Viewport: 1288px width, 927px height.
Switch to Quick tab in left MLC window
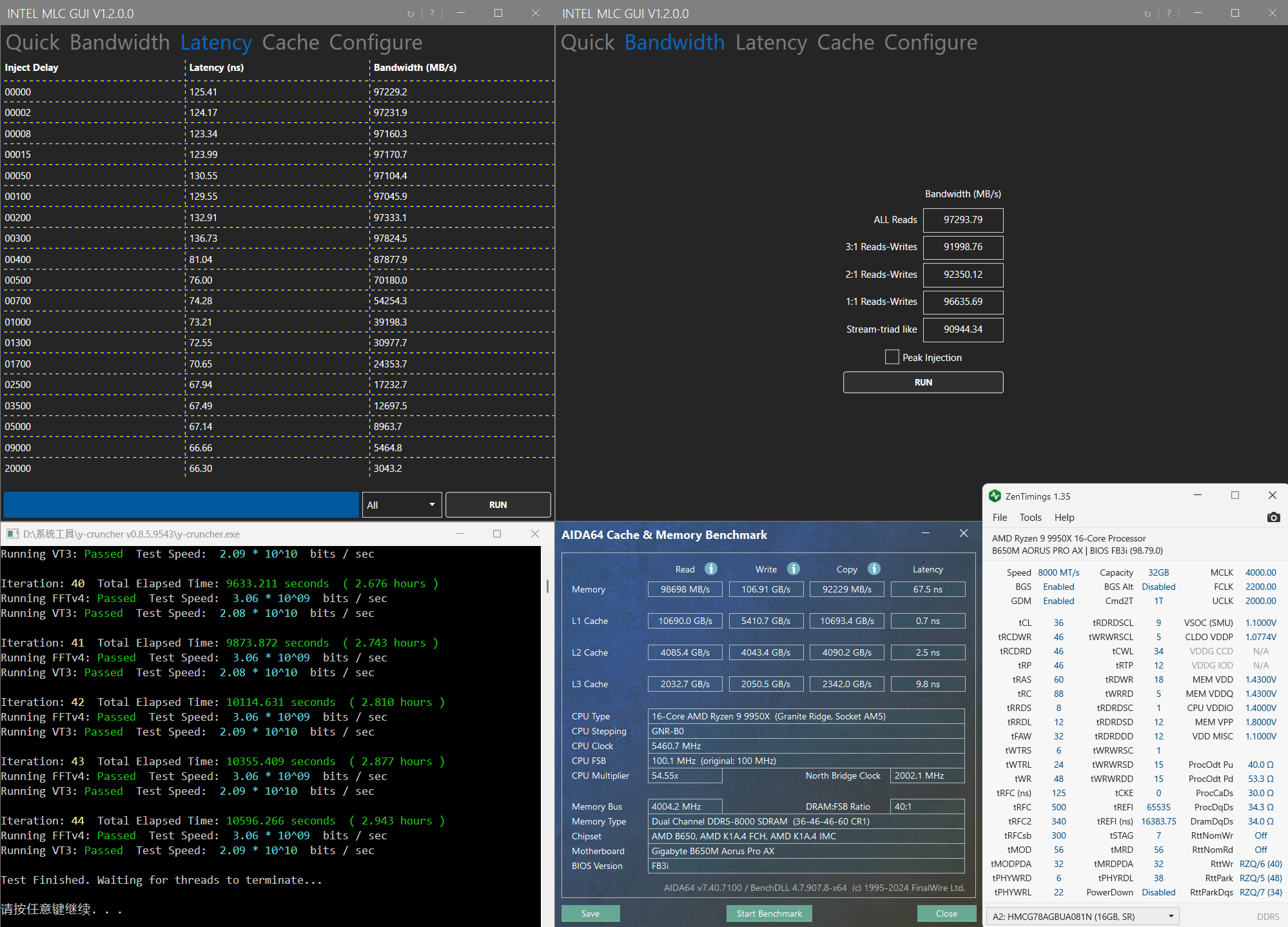click(x=33, y=43)
